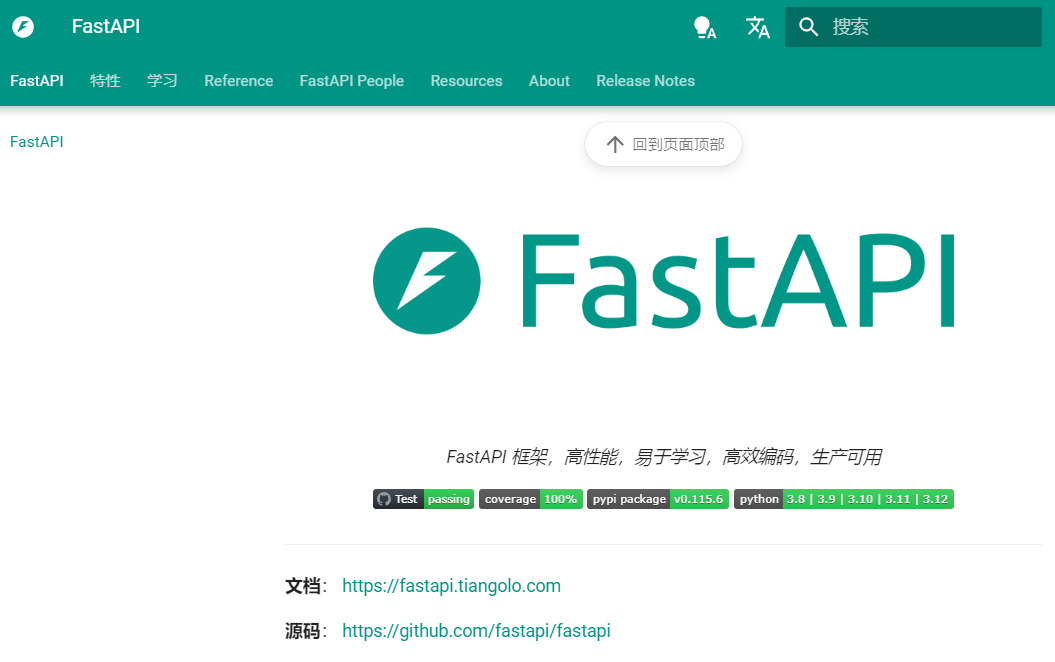Image resolution: width=1055 pixels, height=662 pixels.
Task: Click the FastAPI logo icon in header
Action: click(x=23, y=27)
